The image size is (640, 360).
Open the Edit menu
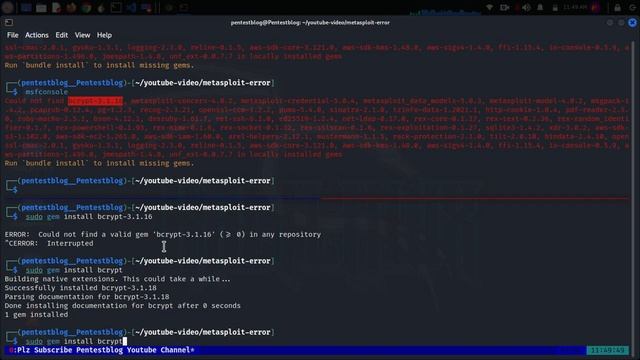click(x=62, y=35)
